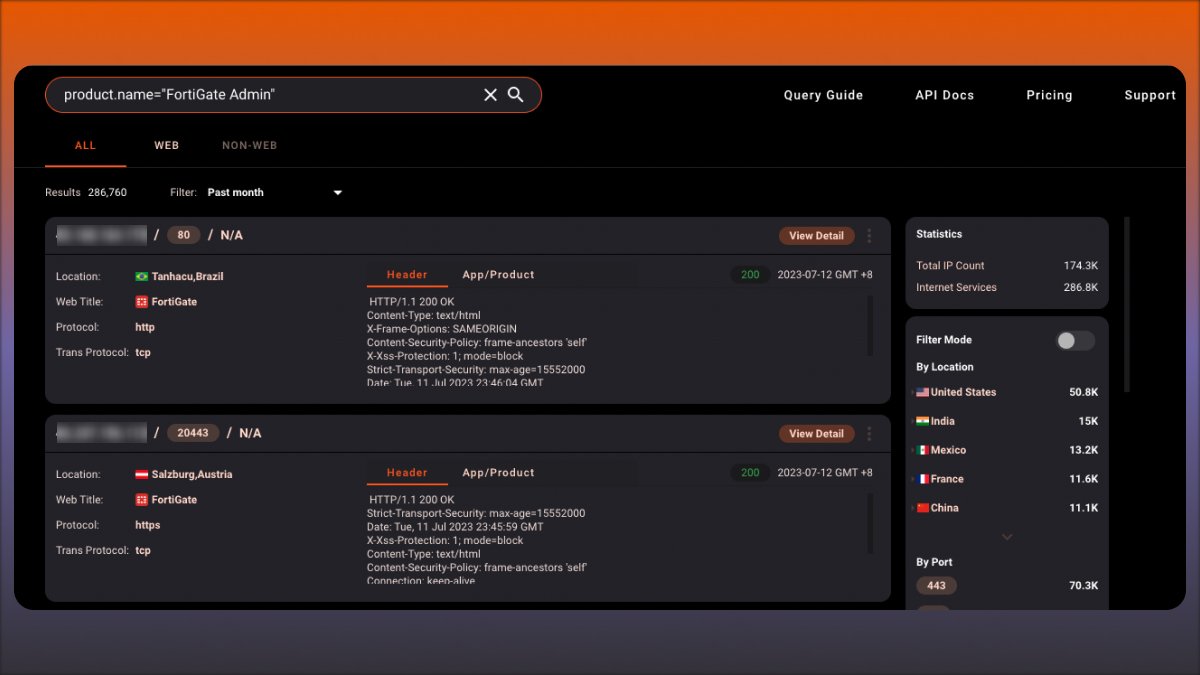Click the France flag icon
The height and width of the screenshot is (675, 1200).
(922, 479)
